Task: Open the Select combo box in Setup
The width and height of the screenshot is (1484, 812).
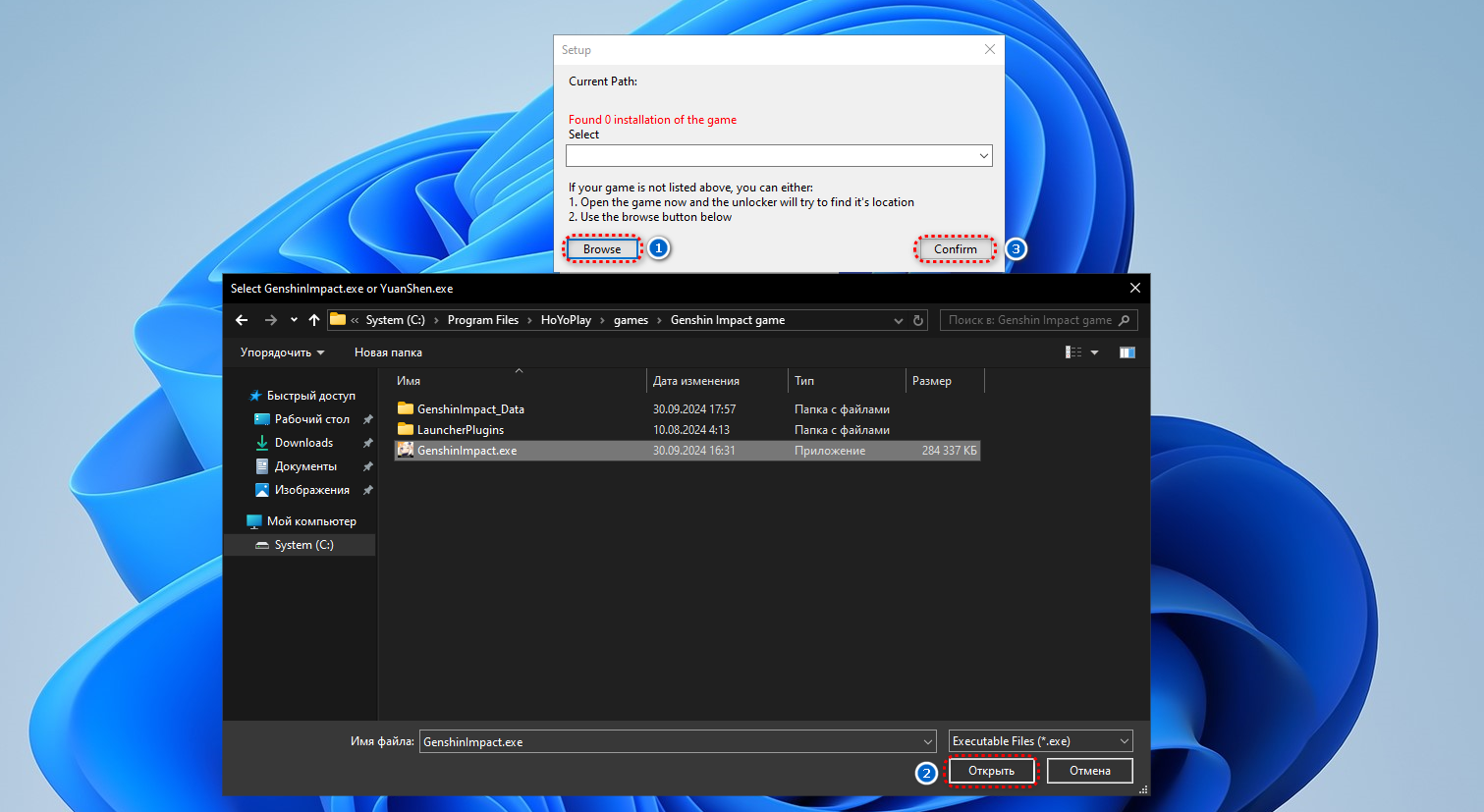Action: click(779, 155)
